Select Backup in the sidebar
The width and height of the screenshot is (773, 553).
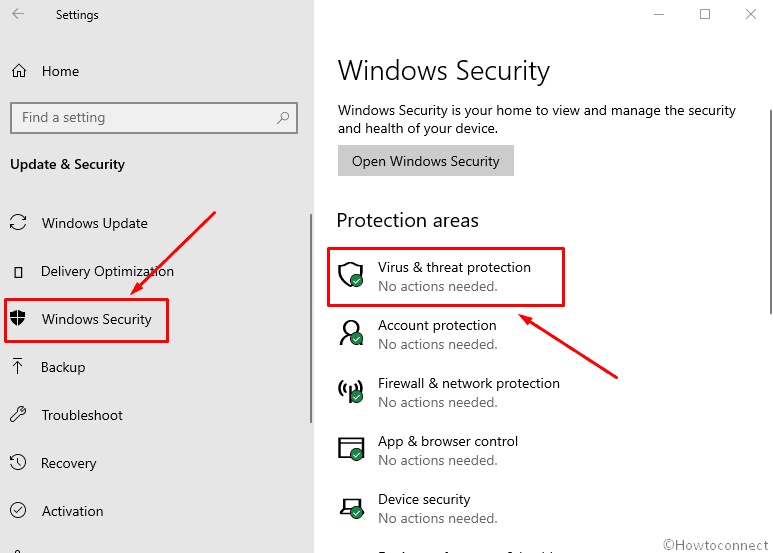click(x=63, y=367)
